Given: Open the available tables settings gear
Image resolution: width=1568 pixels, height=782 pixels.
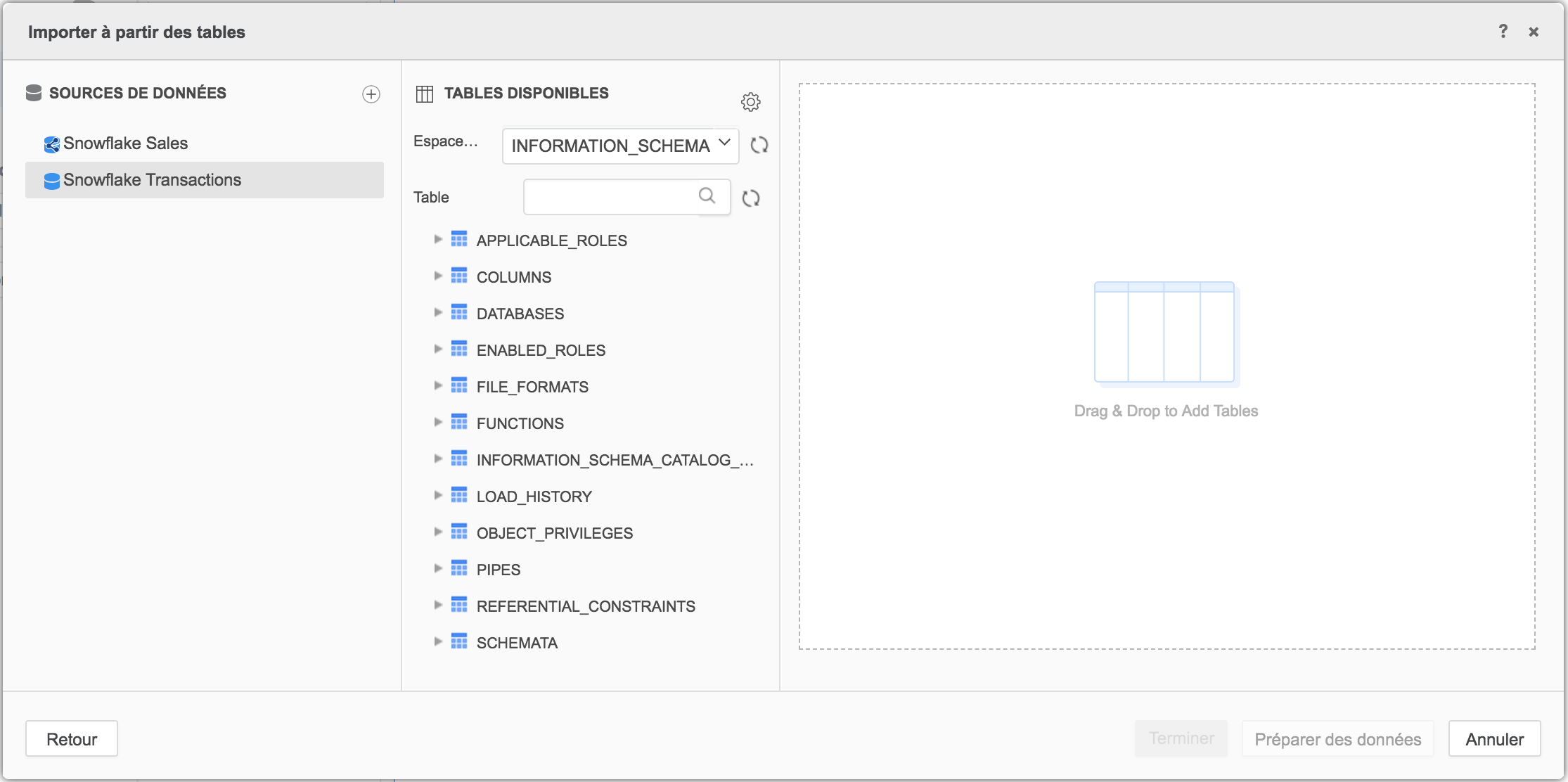Looking at the screenshot, I should [750, 102].
